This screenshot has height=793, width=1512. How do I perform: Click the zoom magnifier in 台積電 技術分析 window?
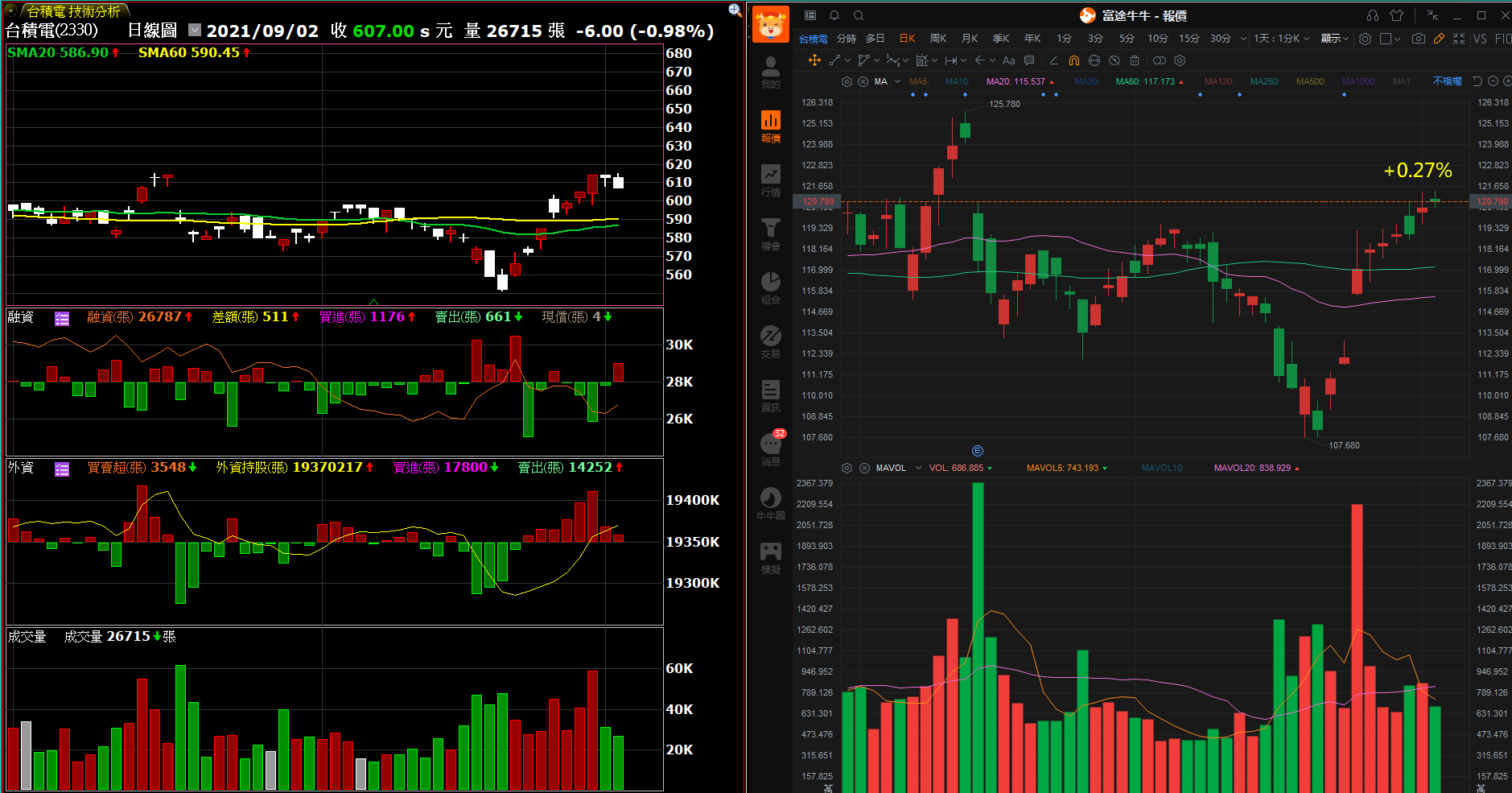tap(735, 10)
